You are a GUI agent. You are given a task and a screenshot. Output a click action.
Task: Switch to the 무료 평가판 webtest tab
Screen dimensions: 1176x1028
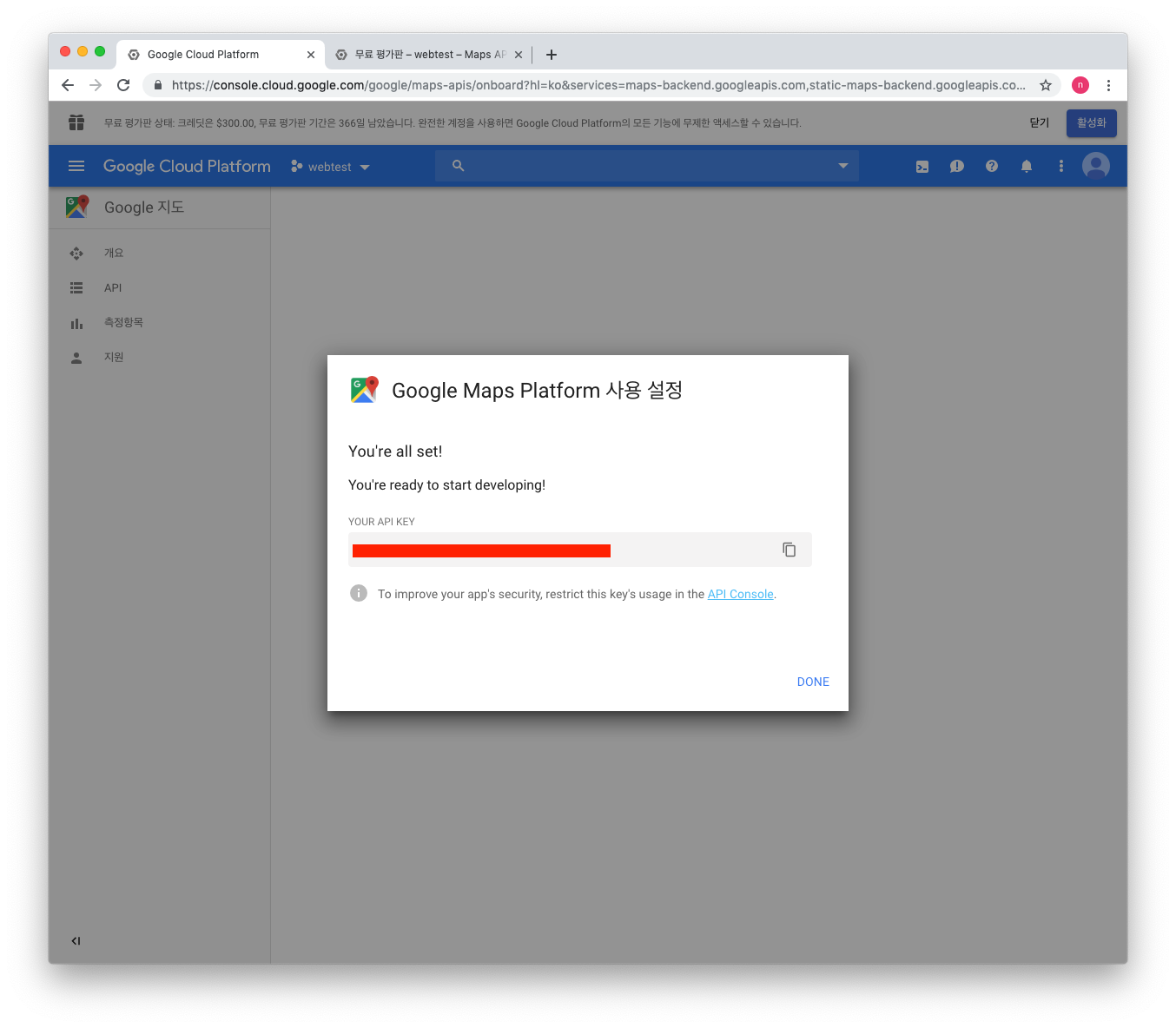tap(428, 54)
